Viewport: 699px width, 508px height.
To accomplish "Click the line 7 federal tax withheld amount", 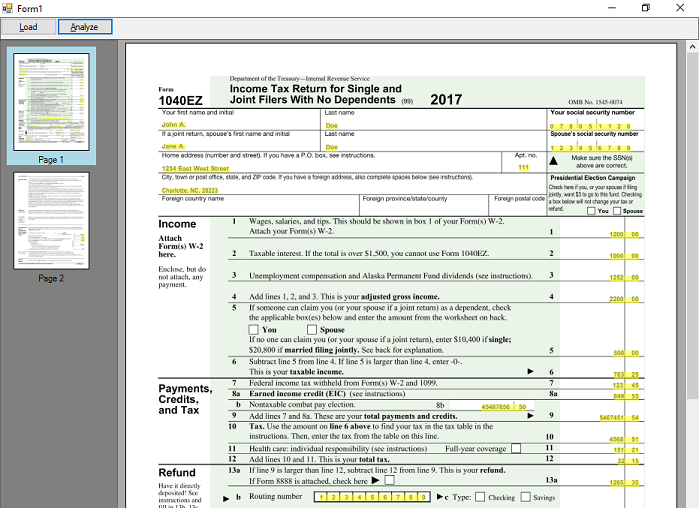I will (626, 385).
